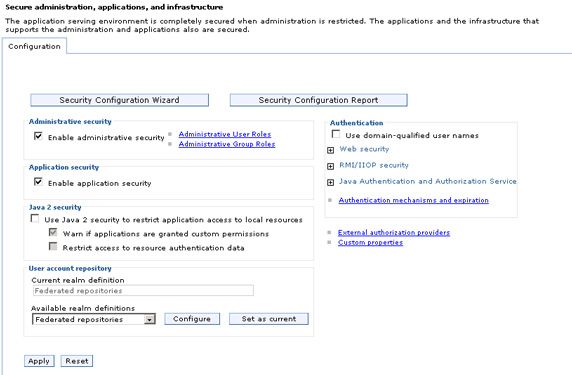Screen dimensions: 572x375
Task: Click the Web security label
Action: click(364, 149)
